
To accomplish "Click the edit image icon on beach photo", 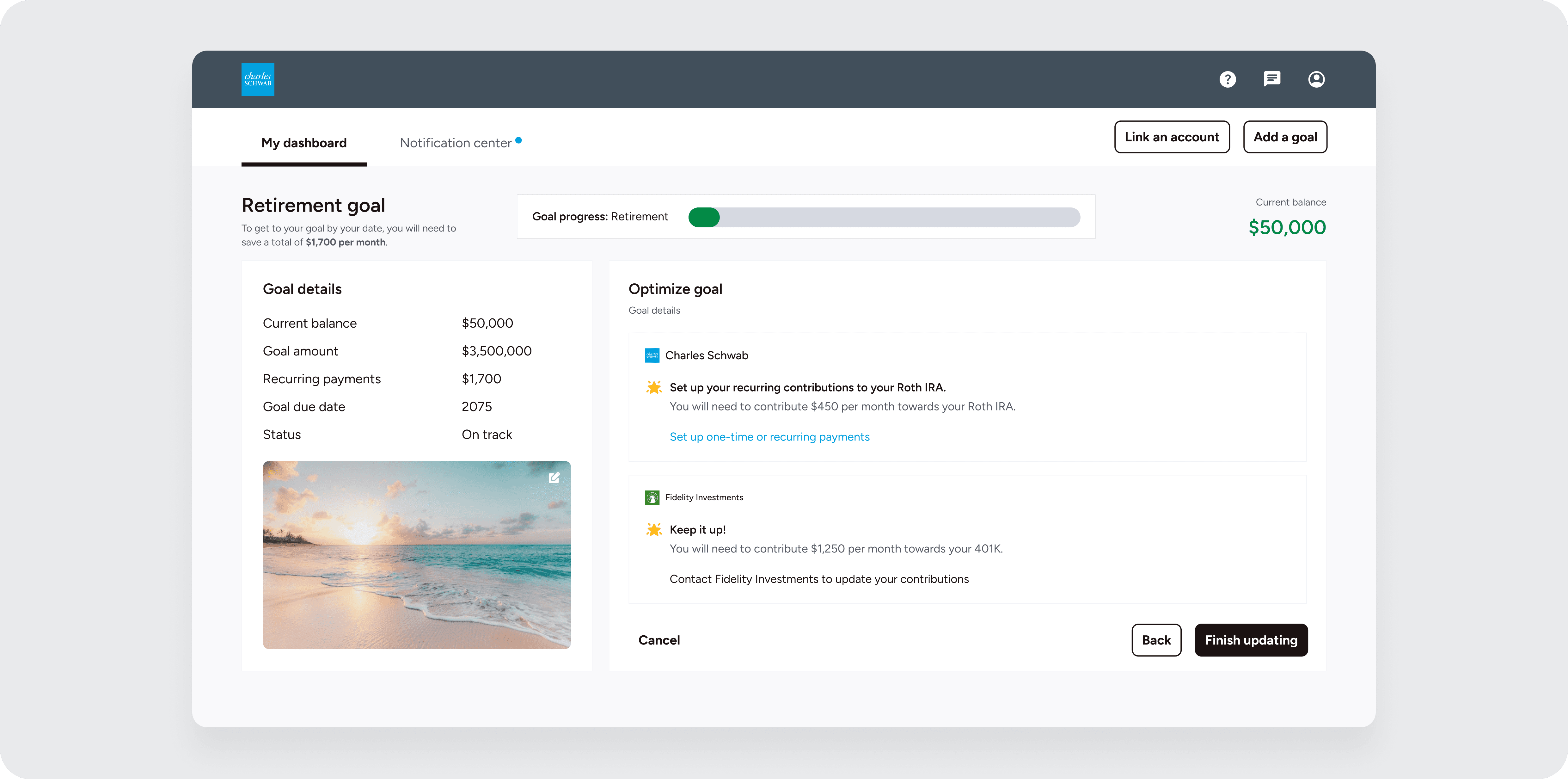I will click(x=554, y=478).
